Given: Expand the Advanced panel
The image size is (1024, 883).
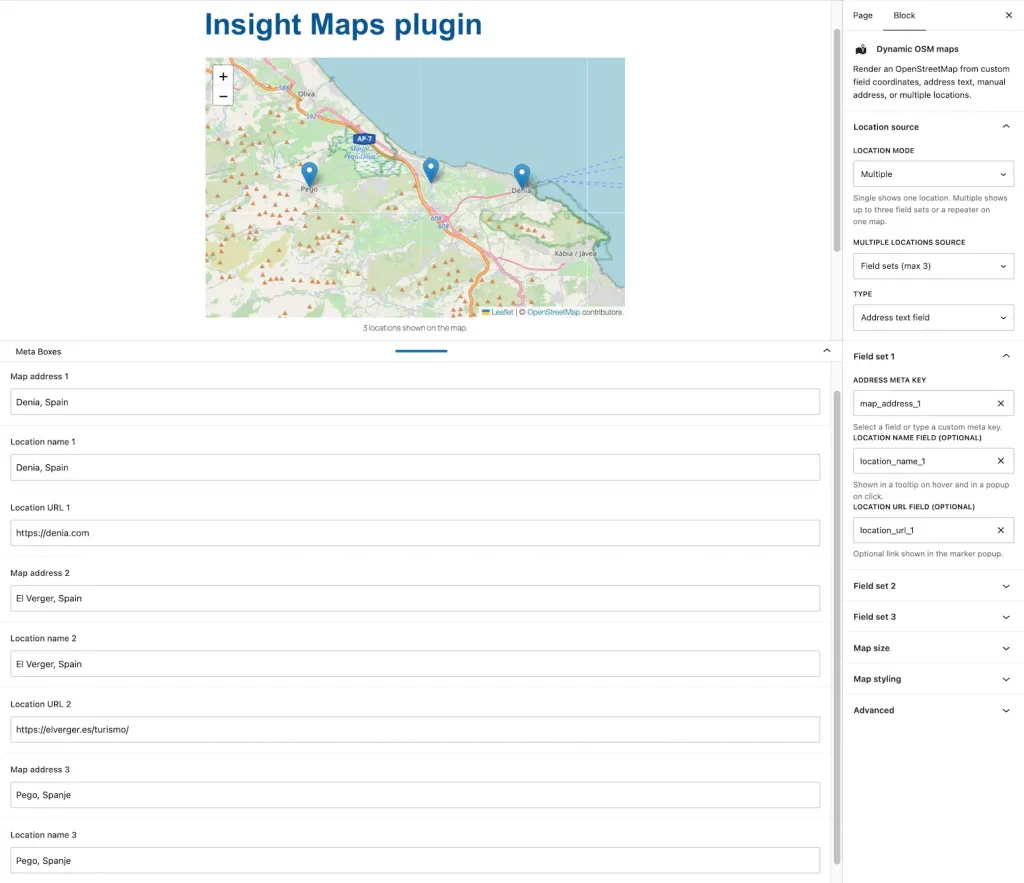Looking at the screenshot, I should pyautogui.click(x=933, y=710).
